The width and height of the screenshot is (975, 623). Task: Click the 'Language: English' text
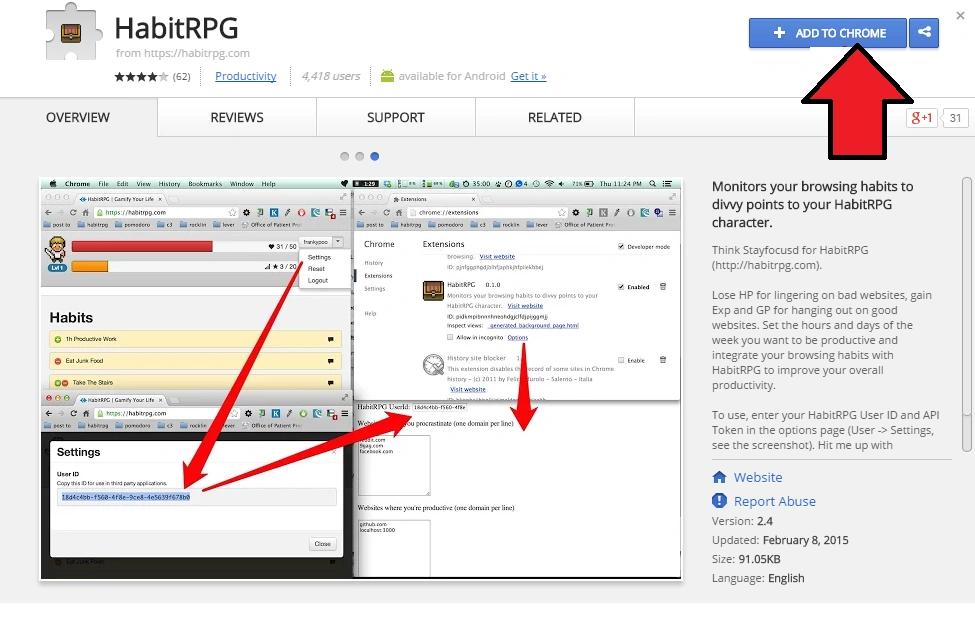pos(758,578)
